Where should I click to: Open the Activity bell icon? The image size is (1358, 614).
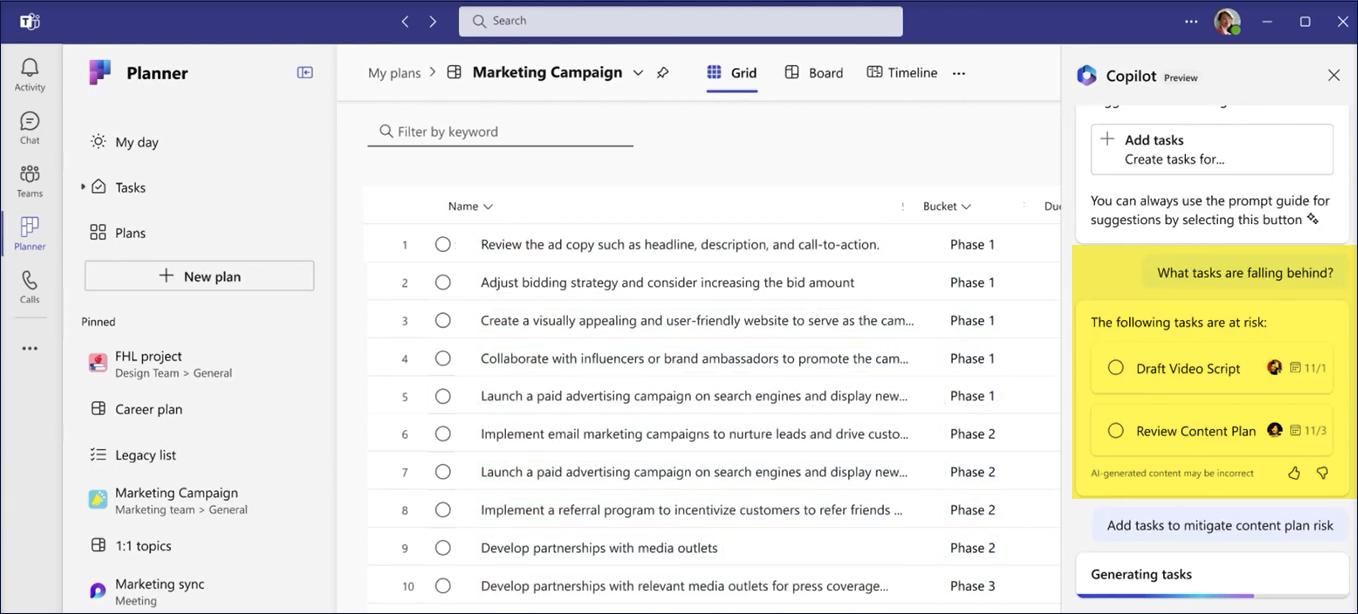pyautogui.click(x=30, y=75)
